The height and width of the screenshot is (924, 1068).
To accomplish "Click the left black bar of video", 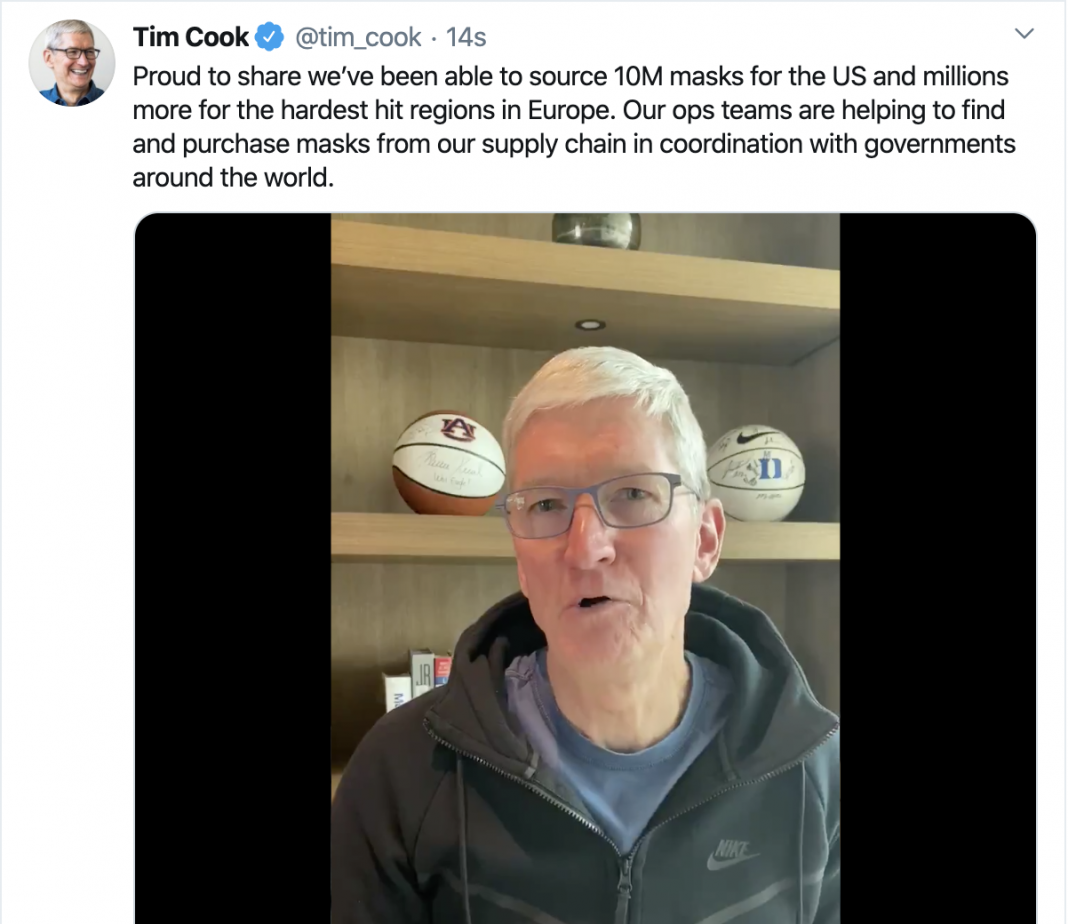I will pos(233,569).
